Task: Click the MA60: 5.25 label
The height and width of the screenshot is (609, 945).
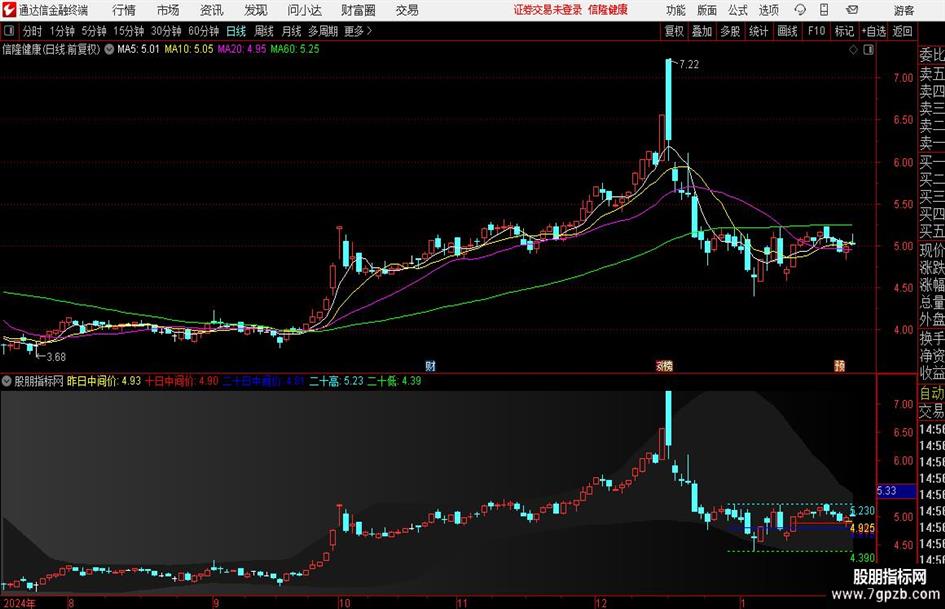Action: point(295,49)
